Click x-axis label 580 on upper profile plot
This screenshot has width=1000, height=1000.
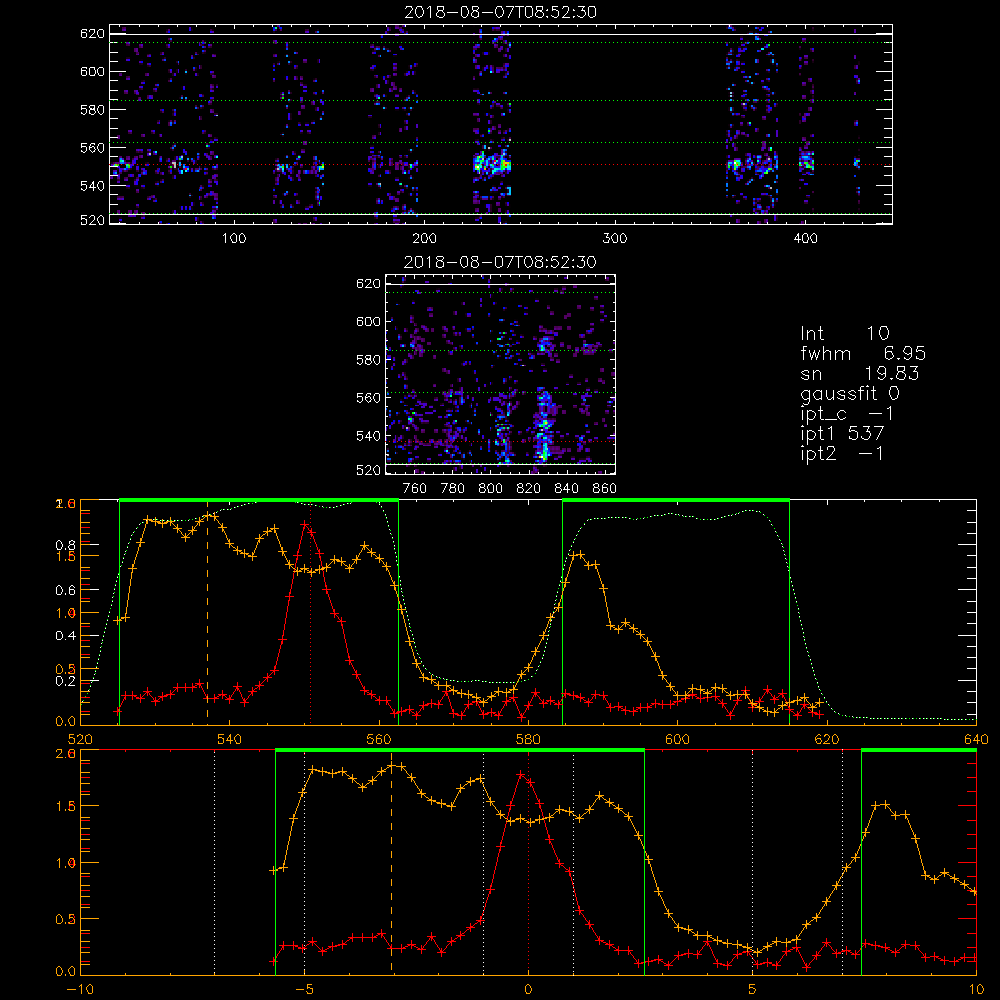(528, 739)
